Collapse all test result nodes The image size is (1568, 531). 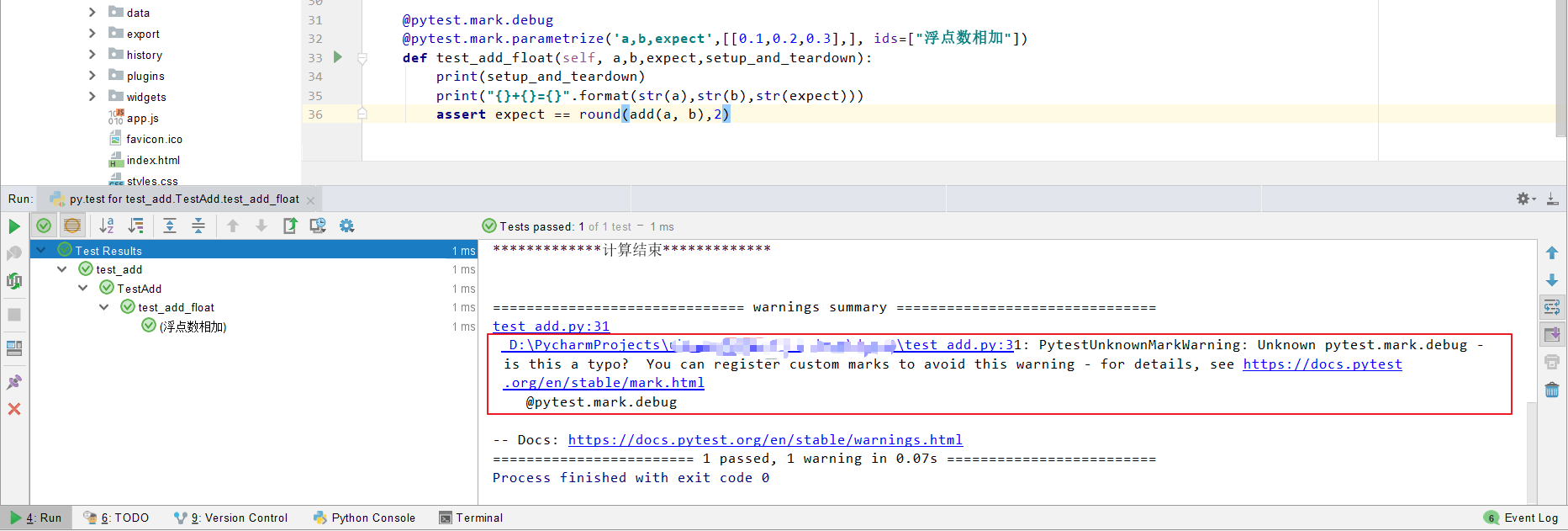click(x=198, y=226)
